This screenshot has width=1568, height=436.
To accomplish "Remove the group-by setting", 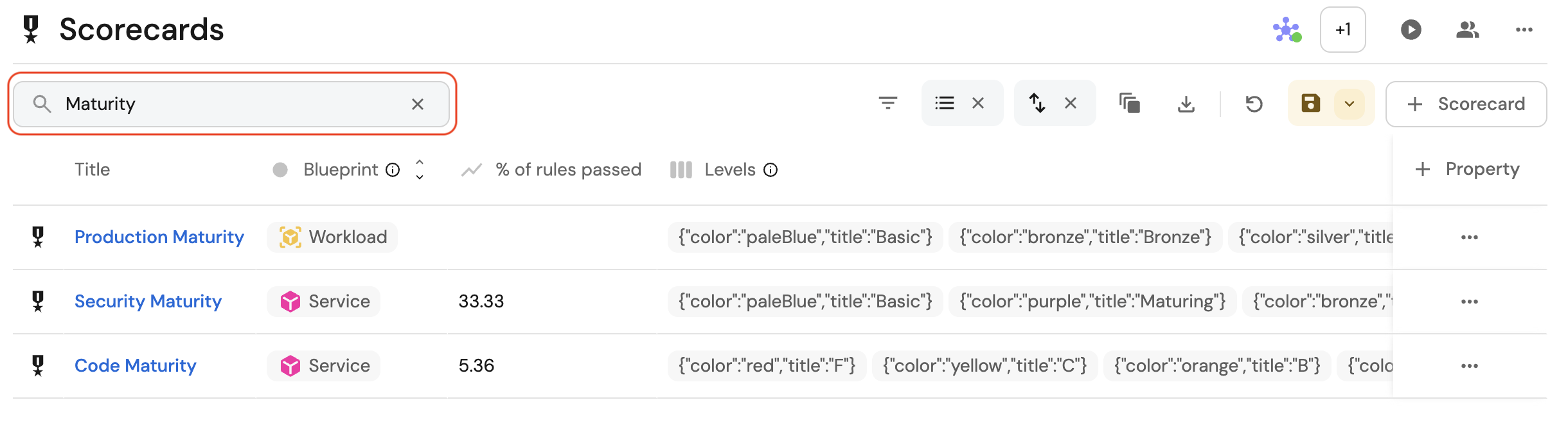I will (x=978, y=103).
